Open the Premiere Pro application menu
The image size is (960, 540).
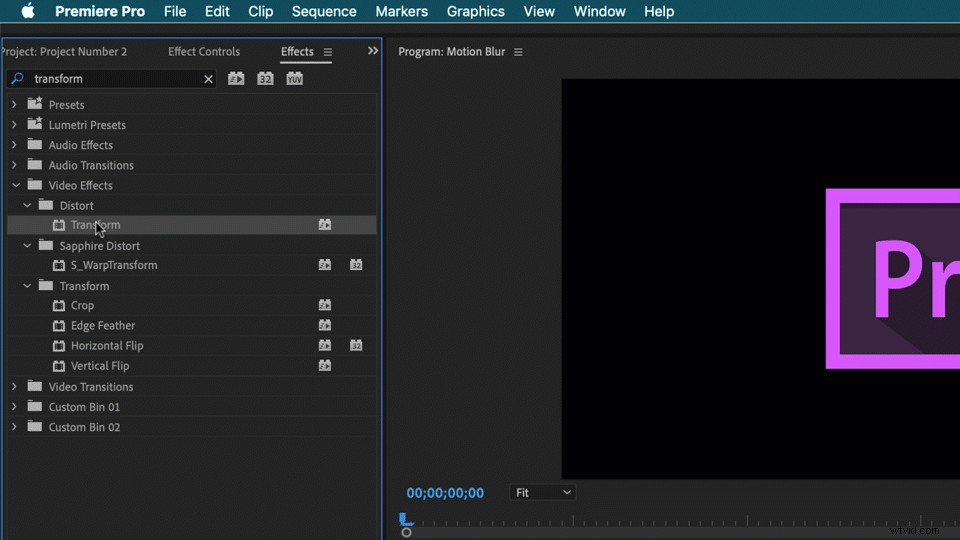pyautogui.click(x=100, y=11)
